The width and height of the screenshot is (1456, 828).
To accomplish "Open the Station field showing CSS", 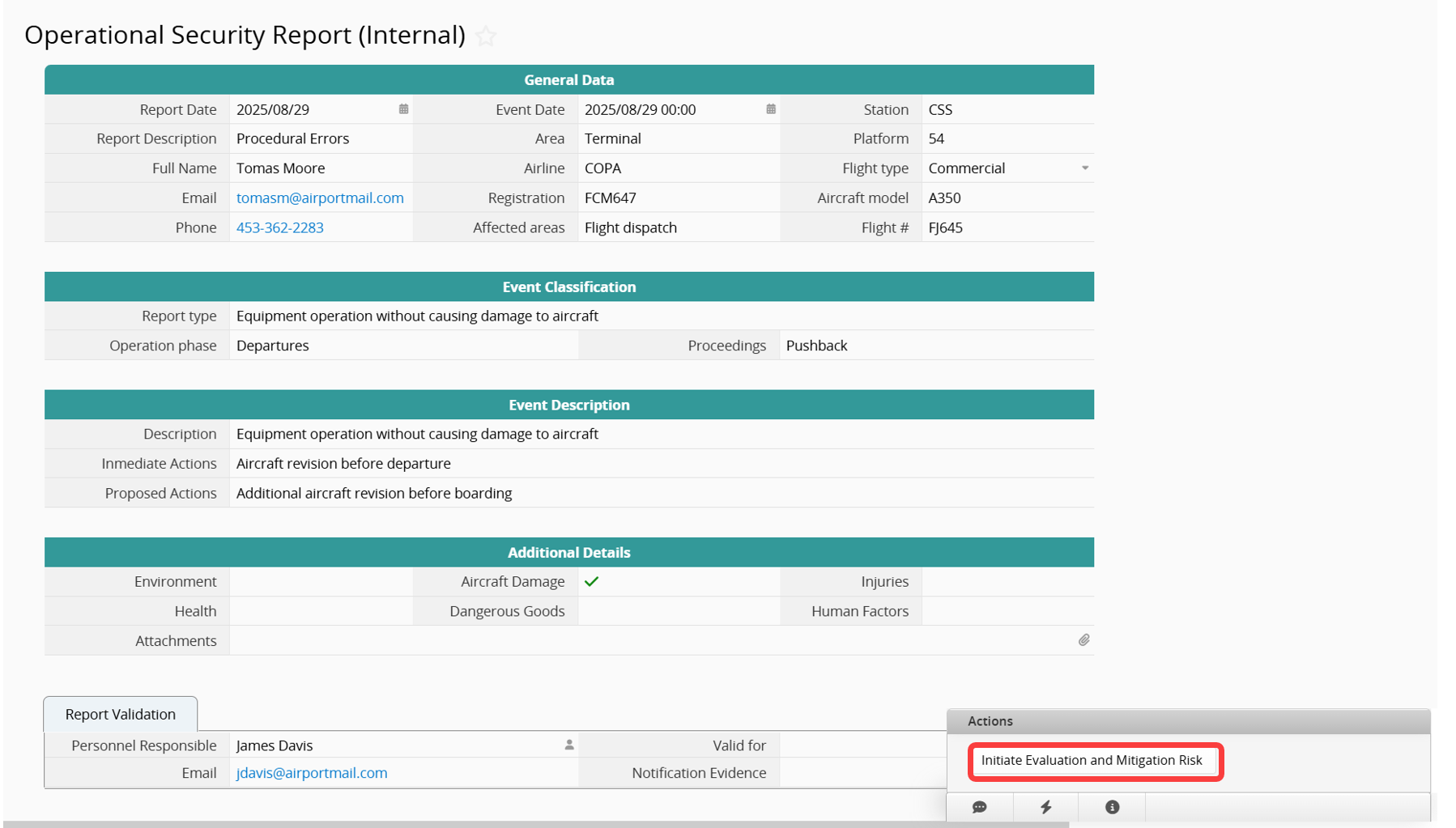I will 1007,109.
